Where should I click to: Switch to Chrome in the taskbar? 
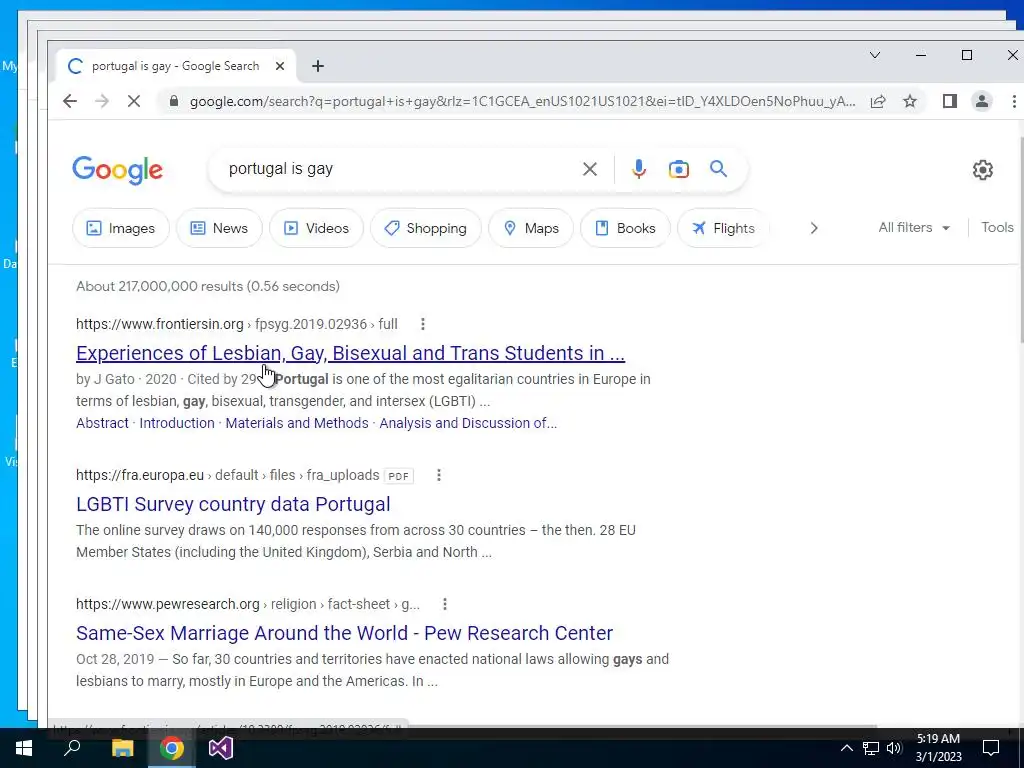pyautogui.click(x=172, y=748)
